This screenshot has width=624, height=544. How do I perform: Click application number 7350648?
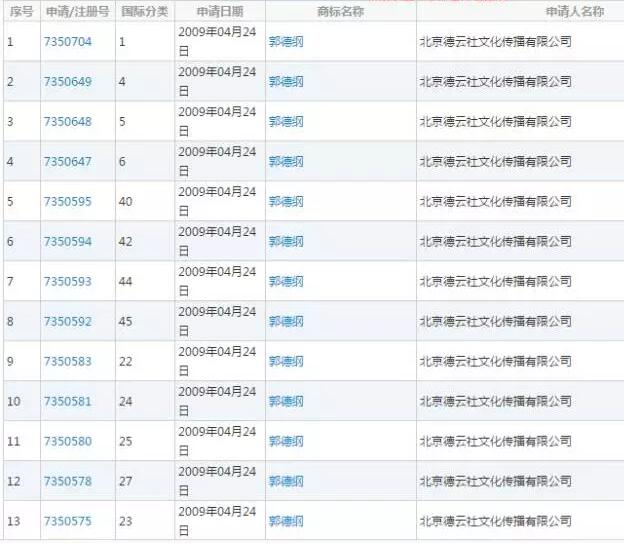click(x=67, y=122)
